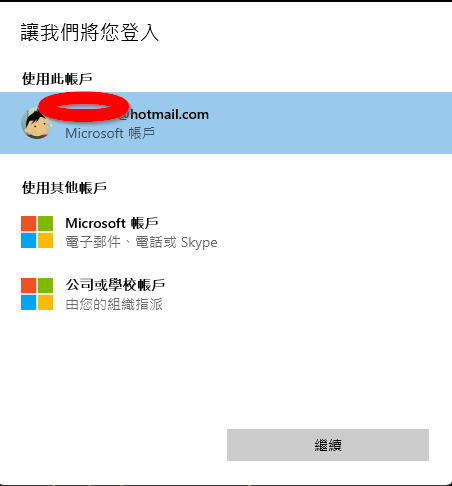Click the 繼續 button

point(328,445)
